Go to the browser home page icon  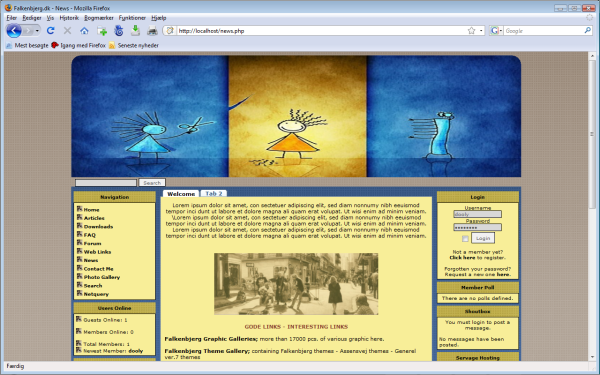tap(84, 31)
